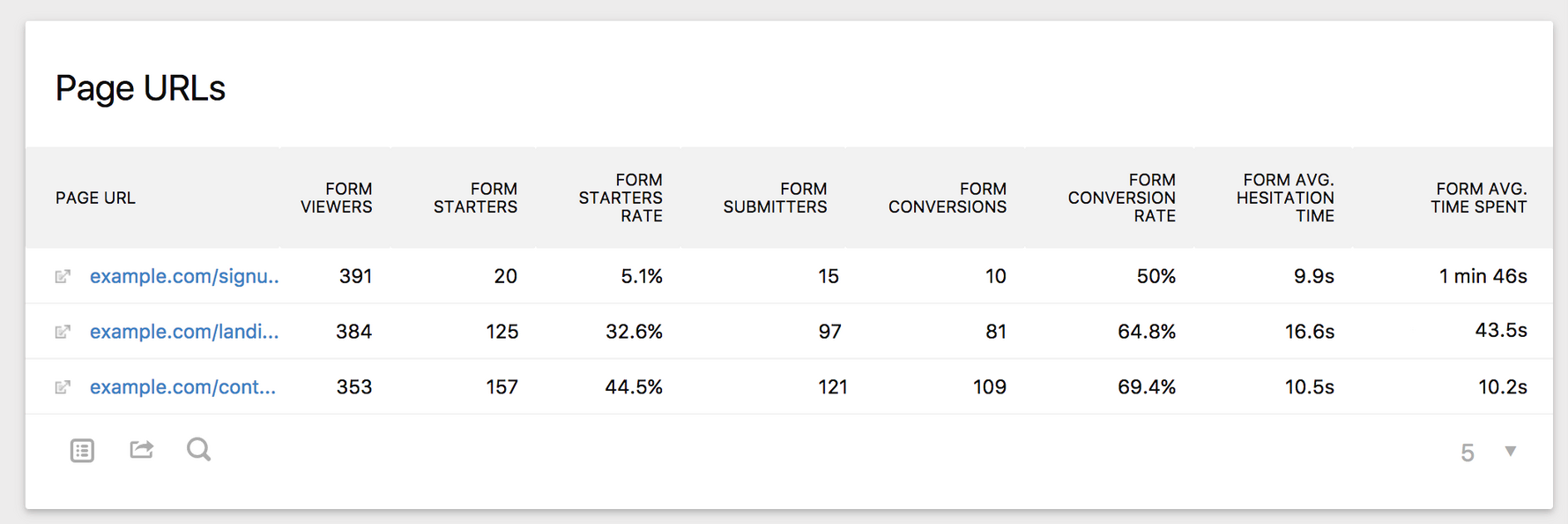This screenshot has width=1568, height=524.
Task: Sort by Form Starters Rate header
Action: point(621,198)
